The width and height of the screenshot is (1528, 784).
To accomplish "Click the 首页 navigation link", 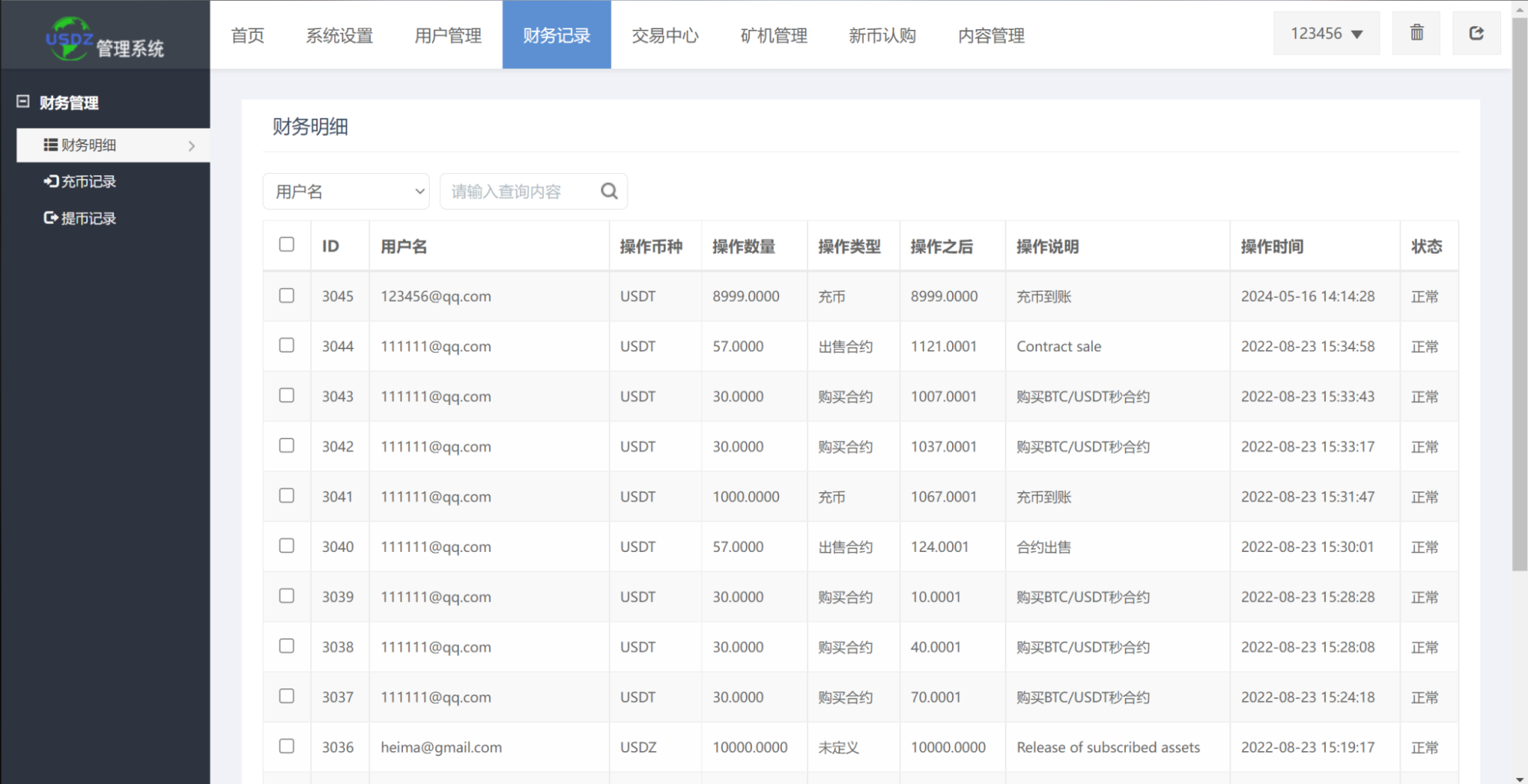I will (247, 35).
